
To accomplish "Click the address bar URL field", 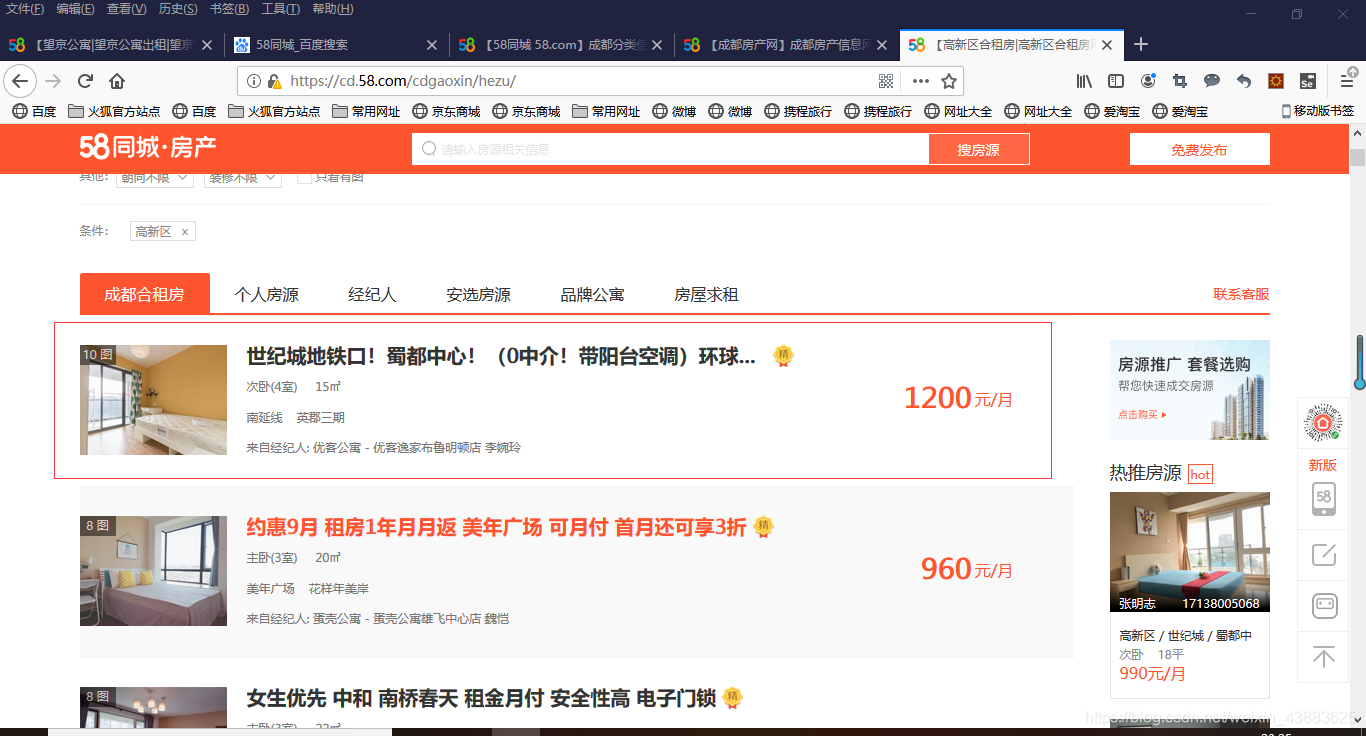I will 580,81.
